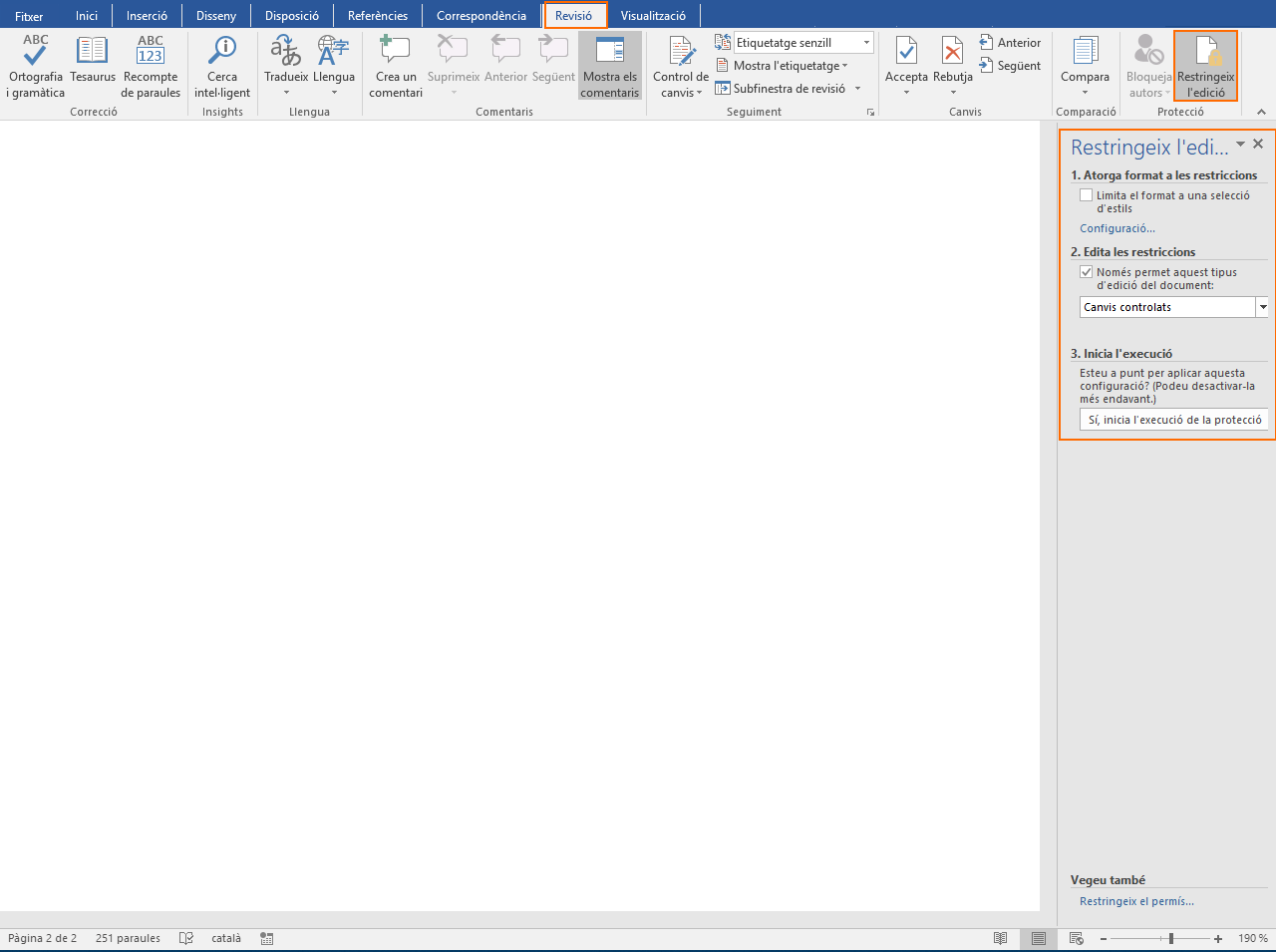Click the Ortografia i gramàtica icon

click(36, 52)
